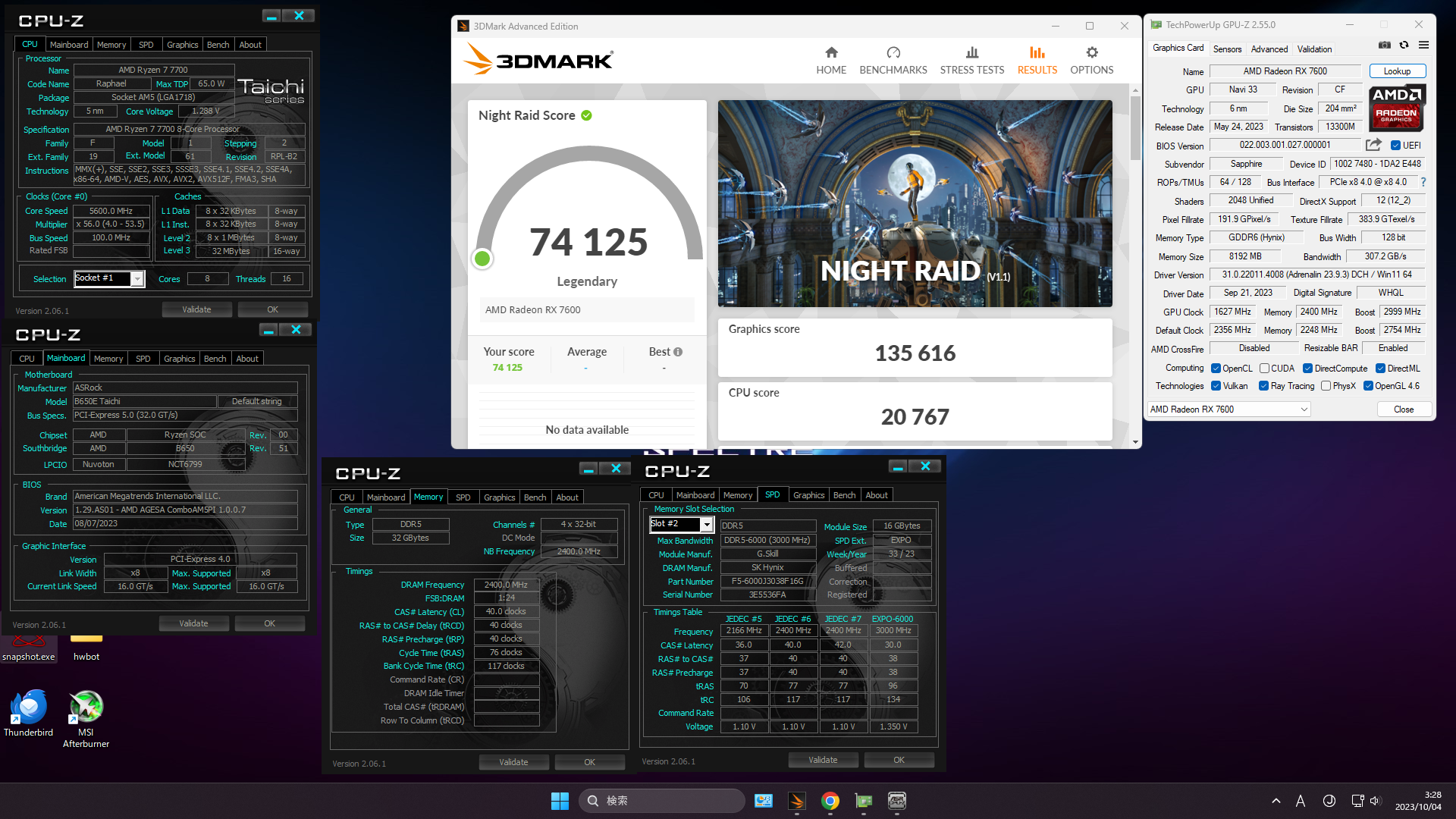The width and height of the screenshot is (1456, 819).
Task: Click the Close button in GPU-Z
Action: click(1404, 409)
